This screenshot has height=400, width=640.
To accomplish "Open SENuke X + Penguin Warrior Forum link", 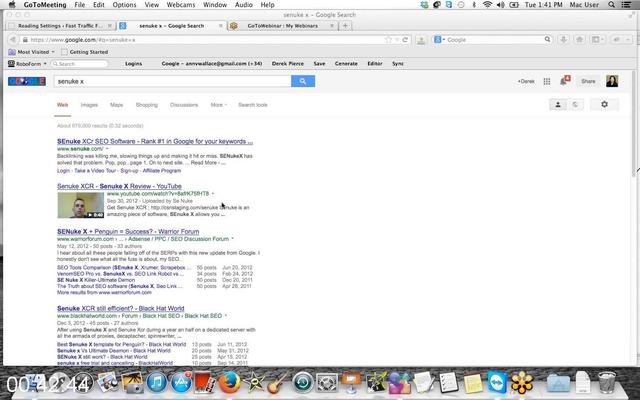I will click(128, 231).
